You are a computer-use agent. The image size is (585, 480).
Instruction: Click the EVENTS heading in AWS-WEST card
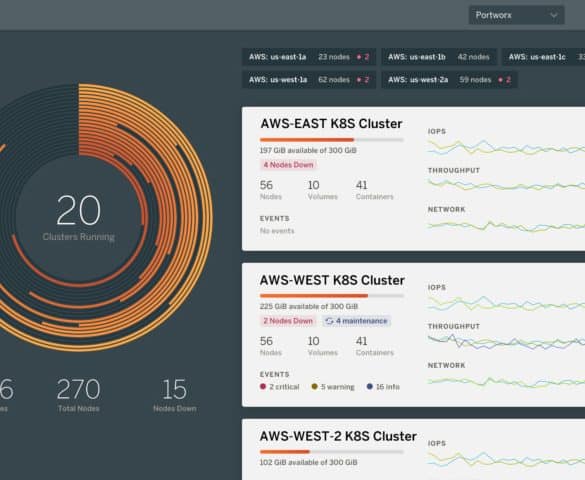(x=275, y=374)
